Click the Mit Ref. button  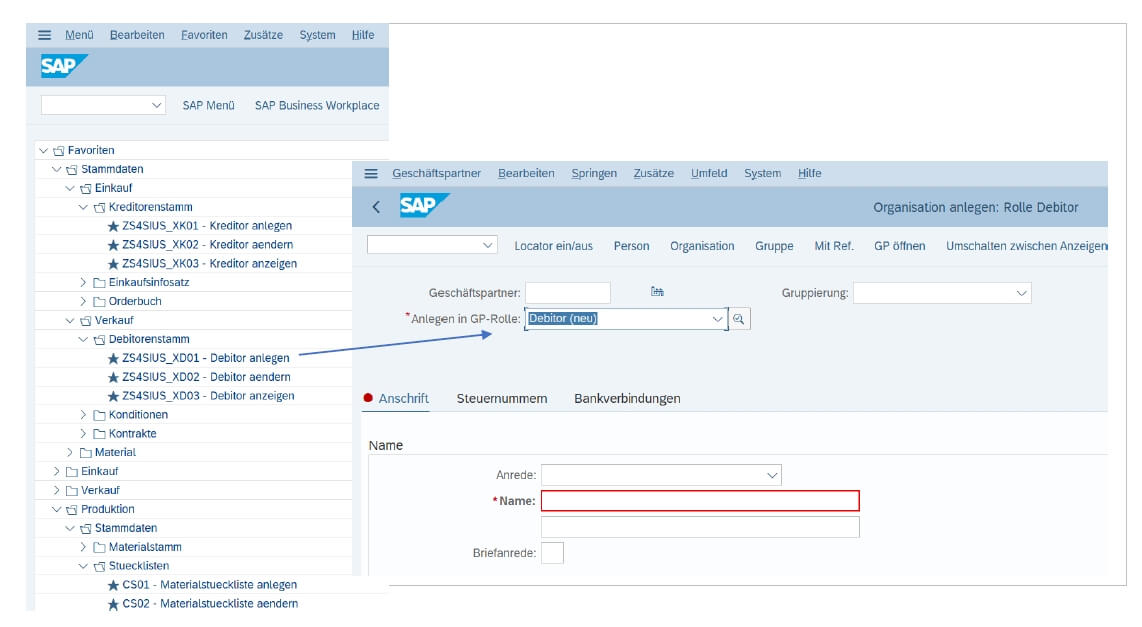tap(834, 246)
